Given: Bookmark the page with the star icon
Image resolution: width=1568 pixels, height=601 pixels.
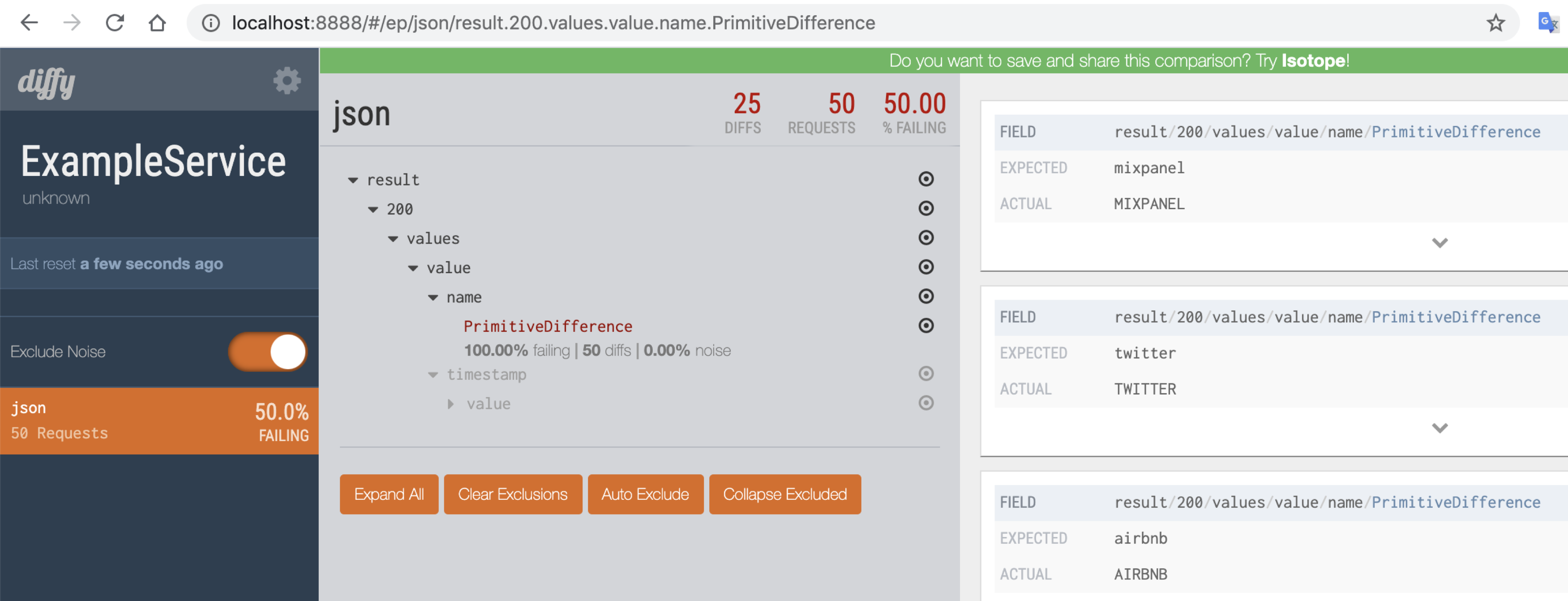Looking at the screenshot, I should click(x=1495, y=23).
